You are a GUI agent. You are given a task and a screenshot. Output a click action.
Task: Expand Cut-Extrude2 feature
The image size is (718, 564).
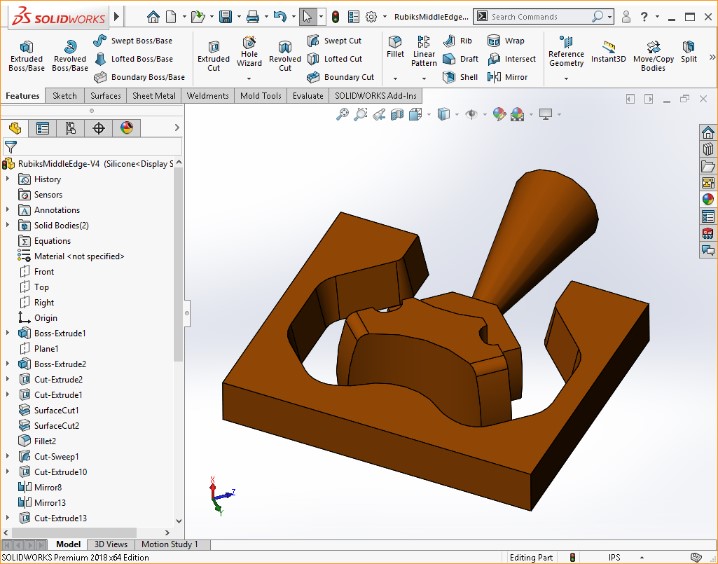(x=7, y=379)
